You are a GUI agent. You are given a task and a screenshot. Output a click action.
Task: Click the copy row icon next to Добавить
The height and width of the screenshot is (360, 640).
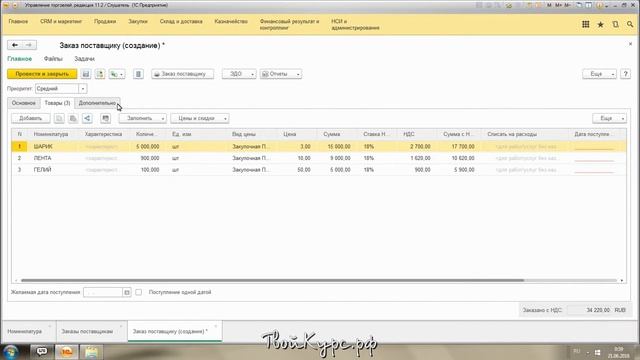click(x=59, y=118)
